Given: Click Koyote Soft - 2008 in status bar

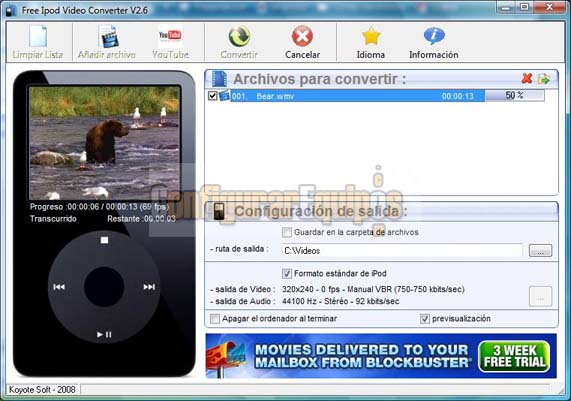Looking at the screenshot, I should coord(42,390).
